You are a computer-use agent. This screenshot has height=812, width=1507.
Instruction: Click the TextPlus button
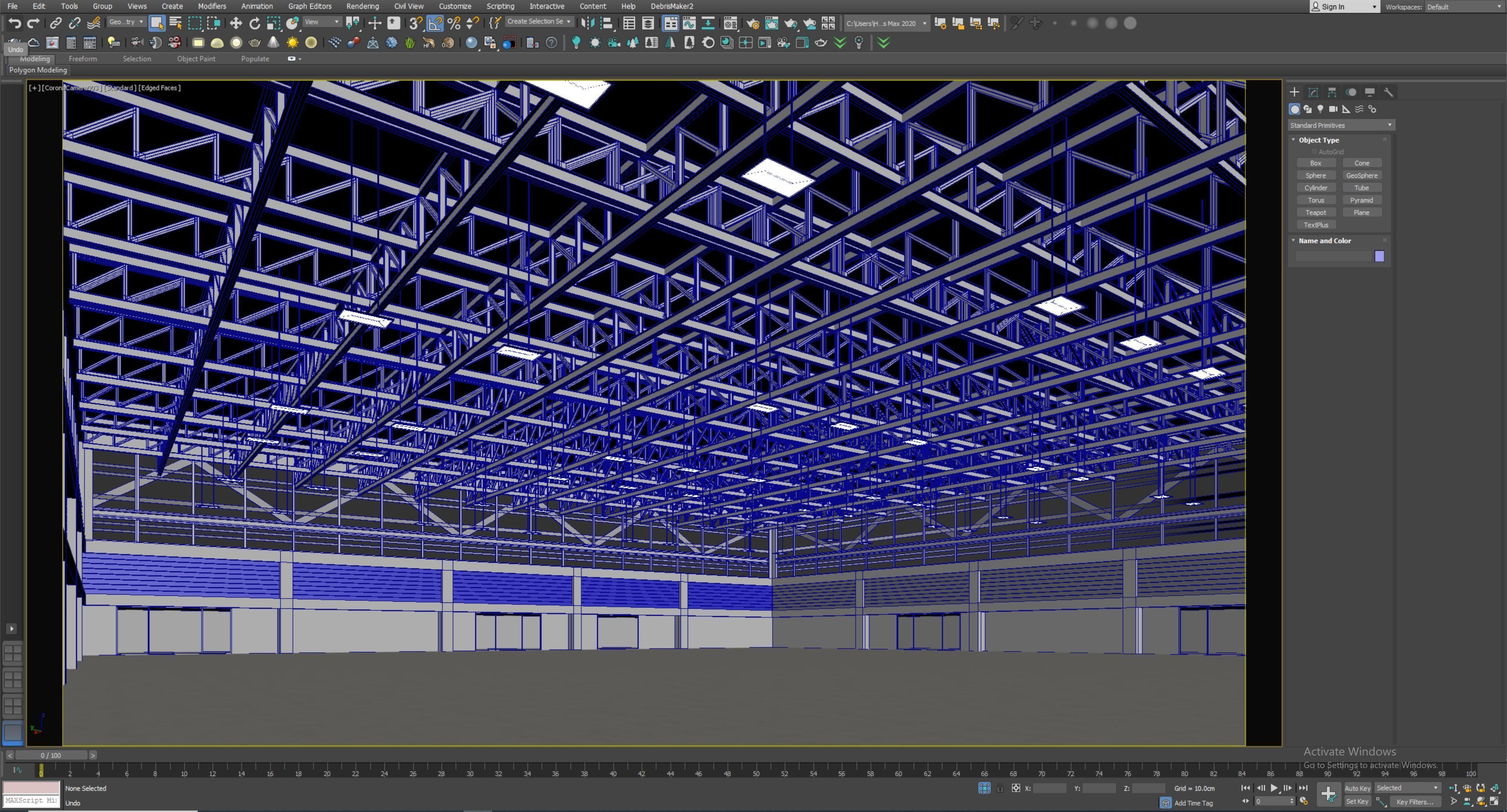[x=1316, y=225]
